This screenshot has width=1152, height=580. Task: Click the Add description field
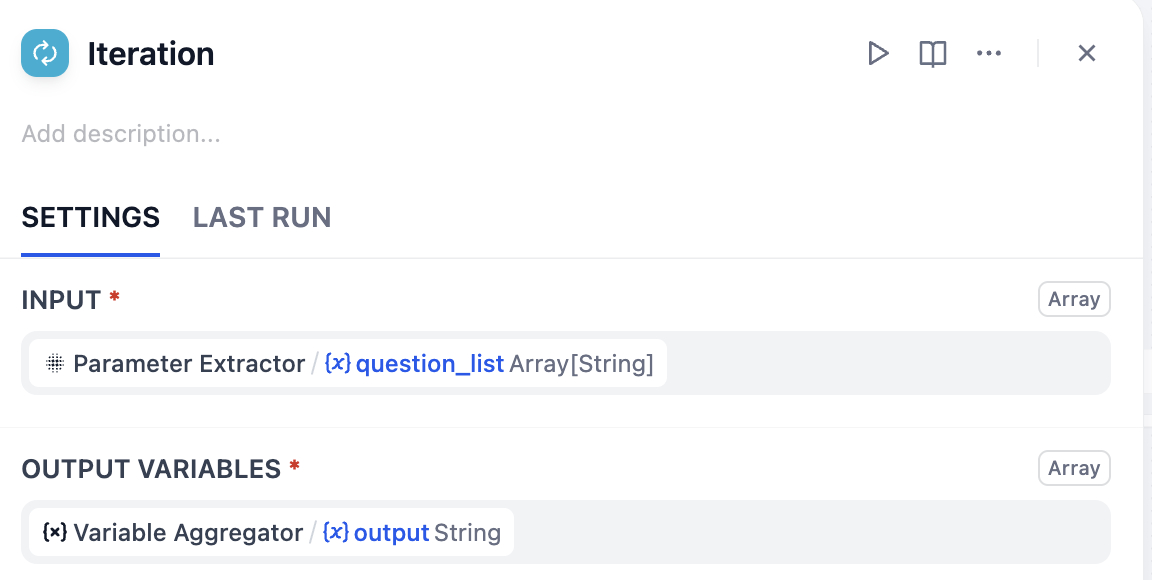tap(121, 134)
